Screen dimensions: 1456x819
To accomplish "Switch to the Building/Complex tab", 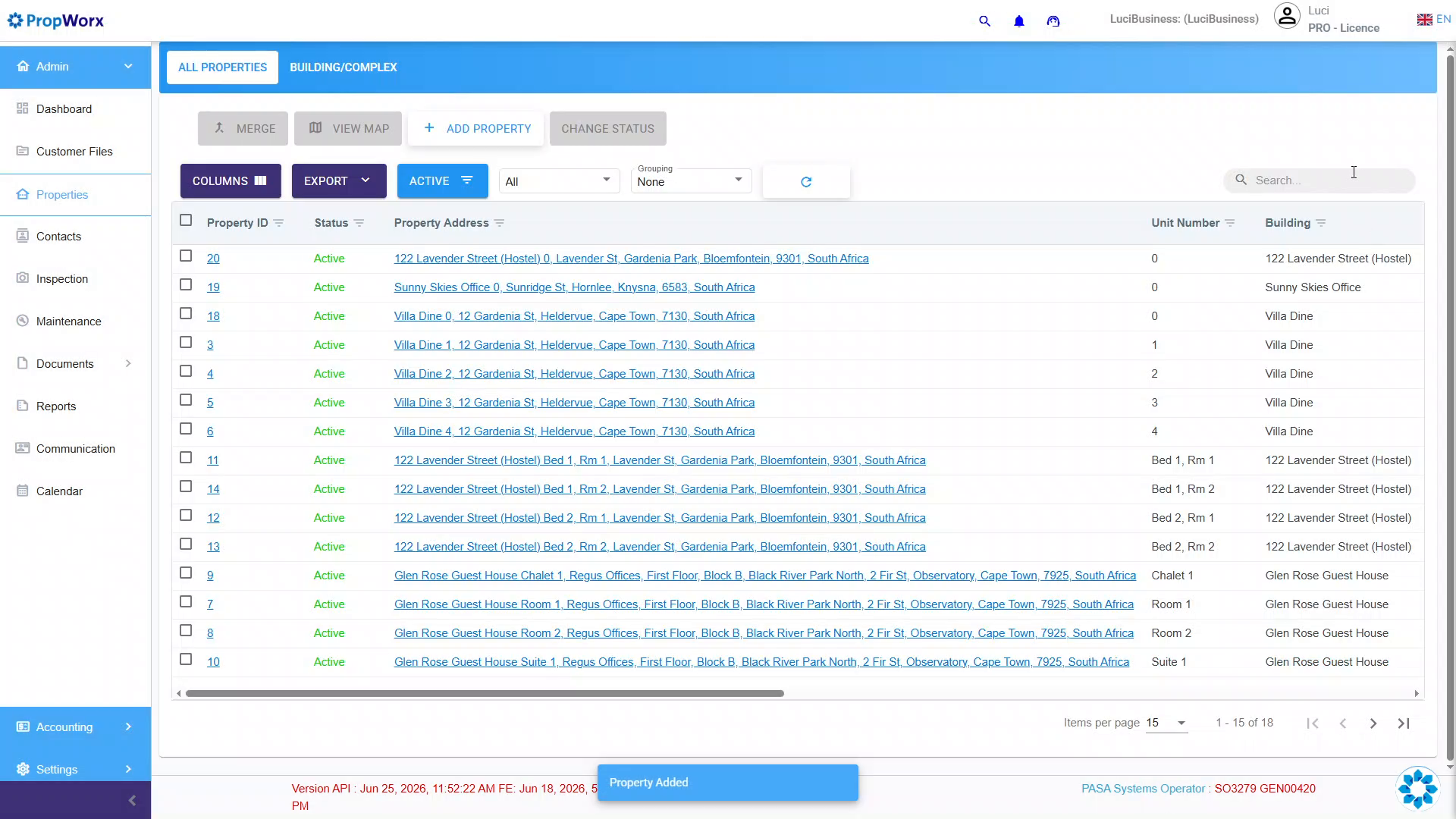I will click(344, 67).
